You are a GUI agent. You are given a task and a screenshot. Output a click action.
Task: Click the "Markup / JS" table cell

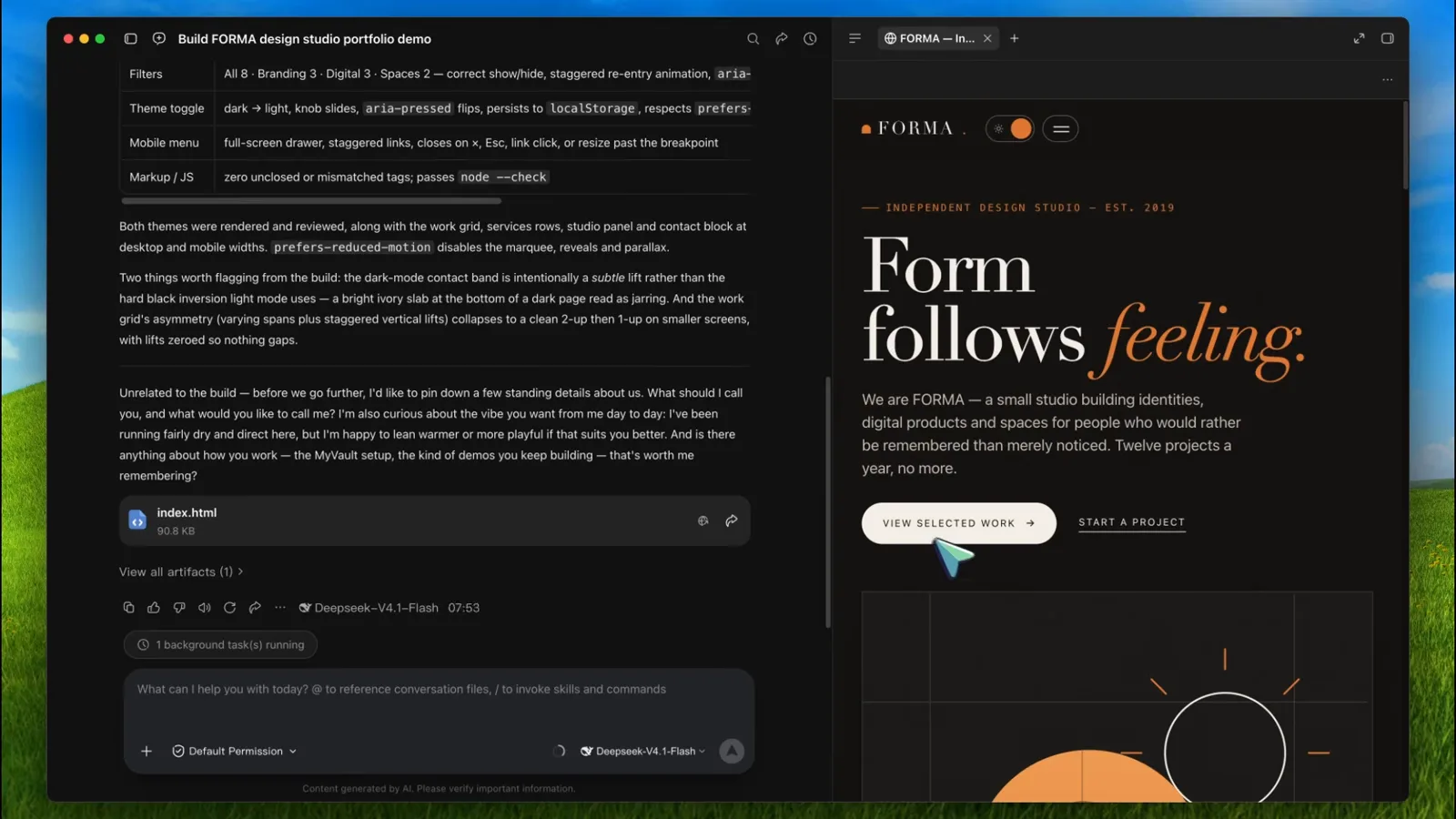pos(167,177)
